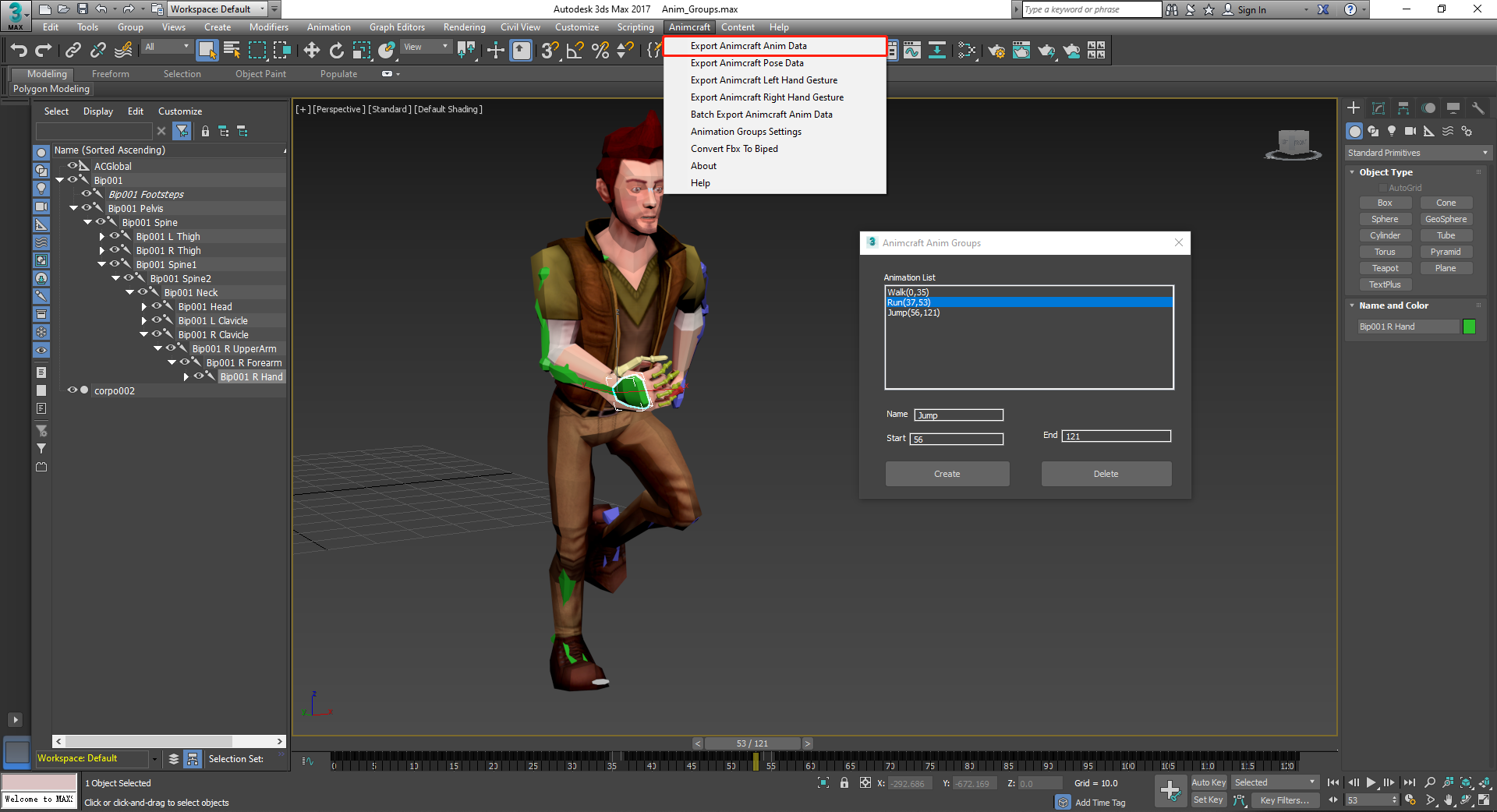
Task: Click the 53 / 121 time slider
Action: [x=752, y=743]
